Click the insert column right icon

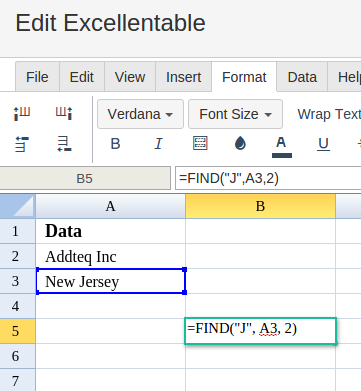pyautogui.click(x=64, y=113)
